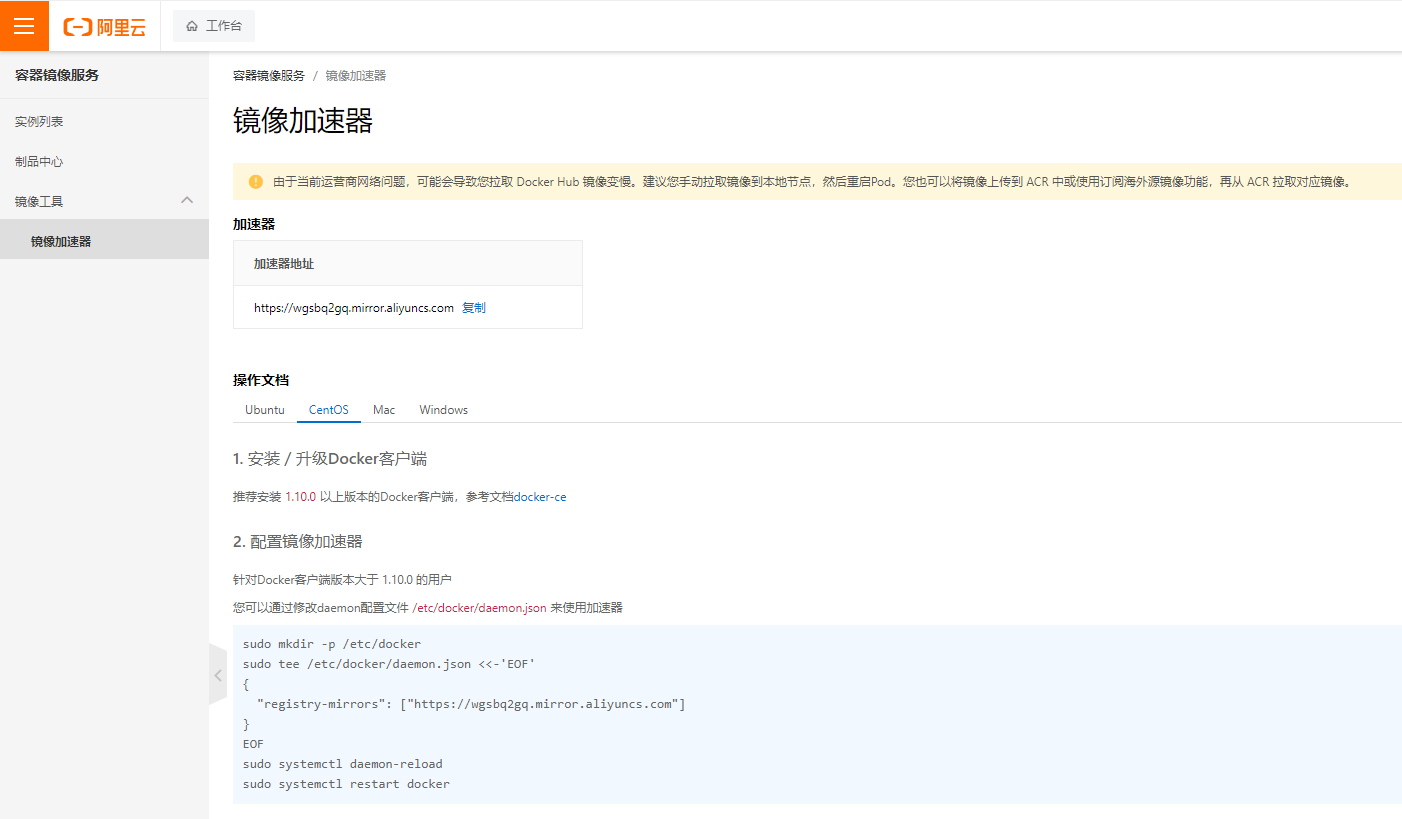This screenshot has height=819, width=1402.
Task: Switch to the CentOS tab
Action: pos(329,410)
